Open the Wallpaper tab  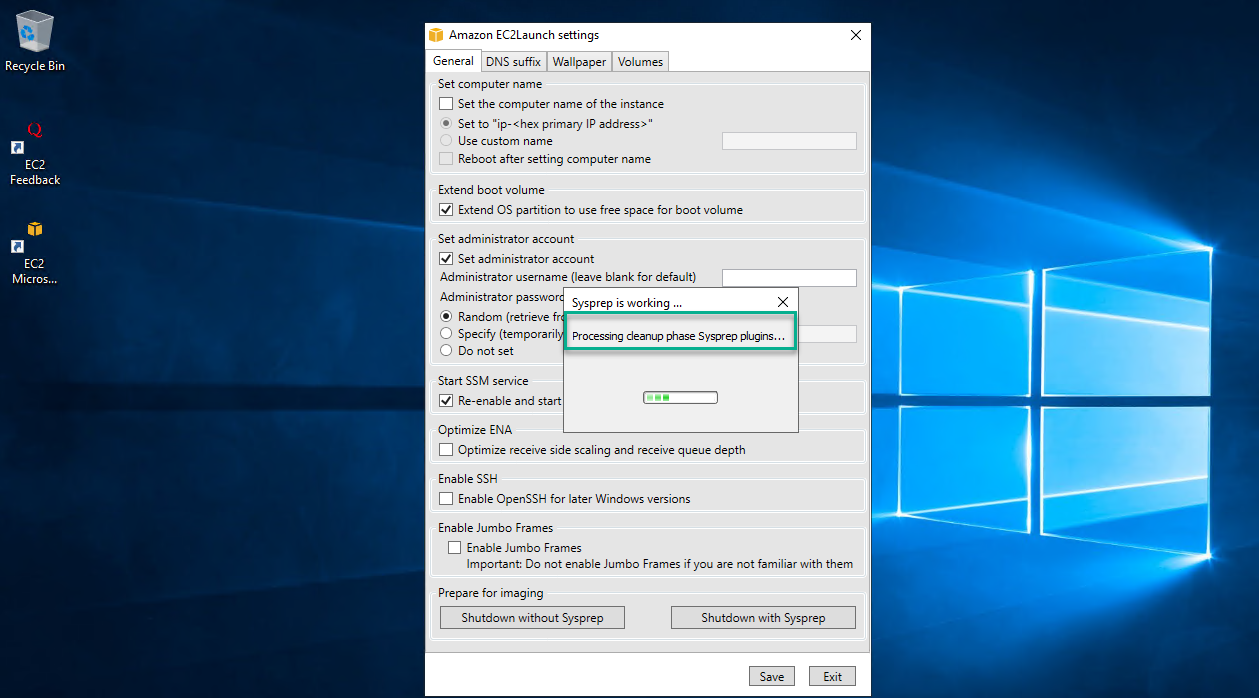tap(579, 62)
